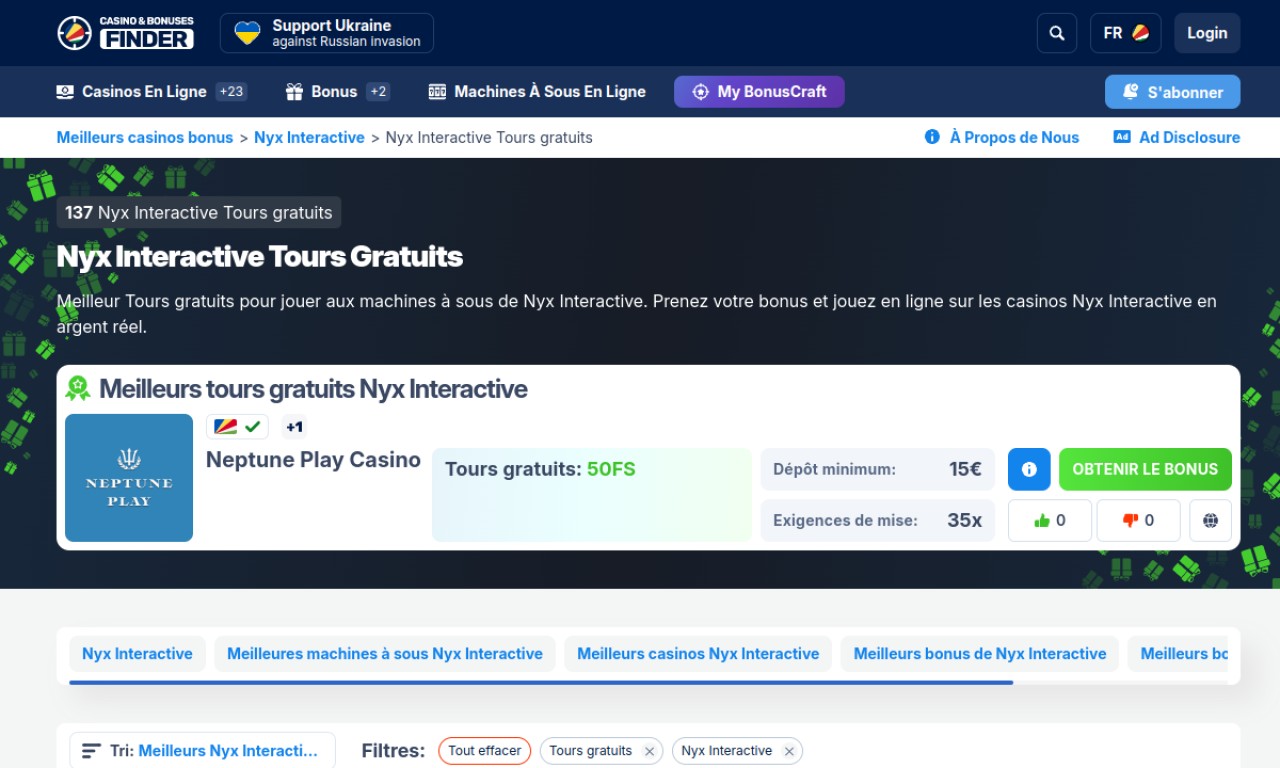
Task: Expand the +23 casinos badge
Action: click(231, 91)
